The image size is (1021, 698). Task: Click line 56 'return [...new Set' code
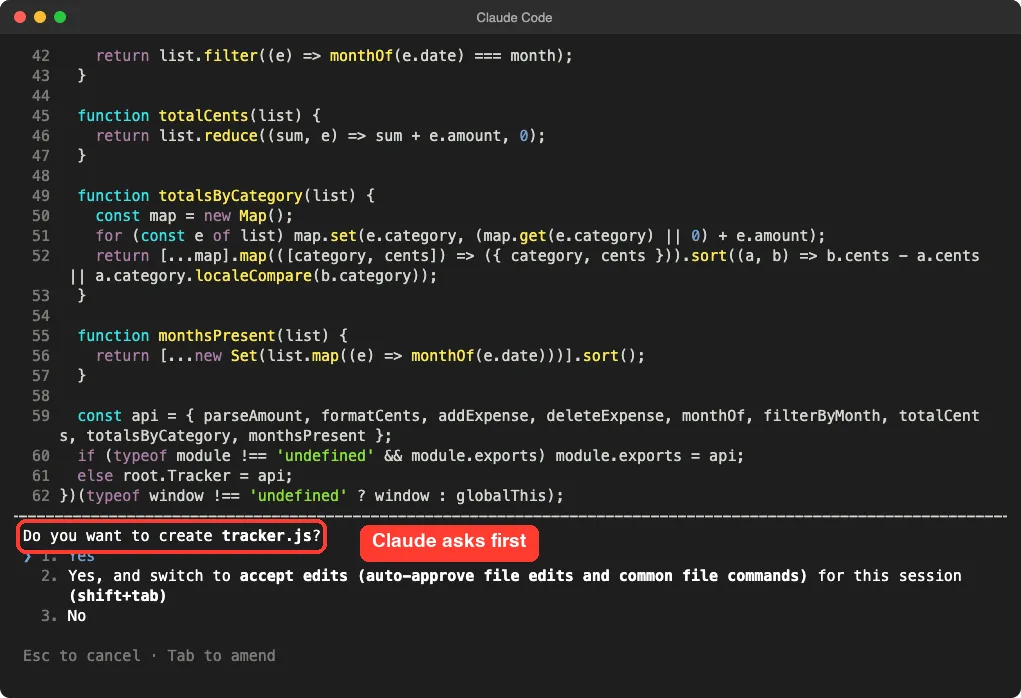(x=370, y=356)
